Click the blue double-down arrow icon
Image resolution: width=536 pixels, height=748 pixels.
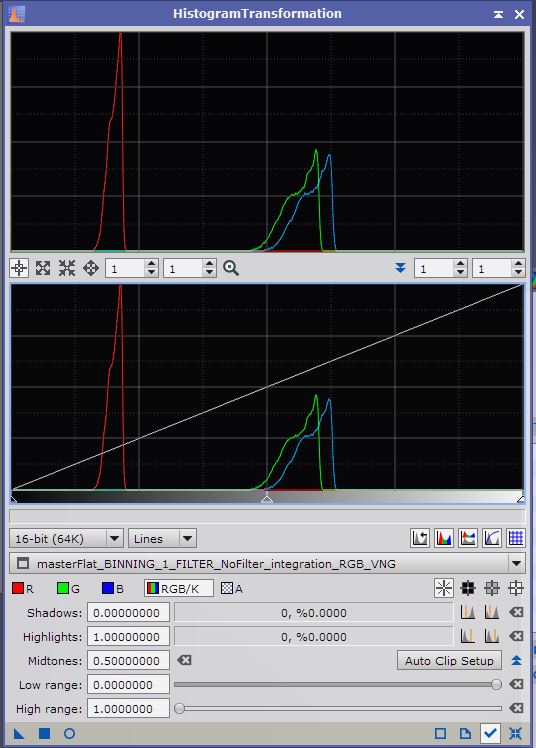click(401, 268)
